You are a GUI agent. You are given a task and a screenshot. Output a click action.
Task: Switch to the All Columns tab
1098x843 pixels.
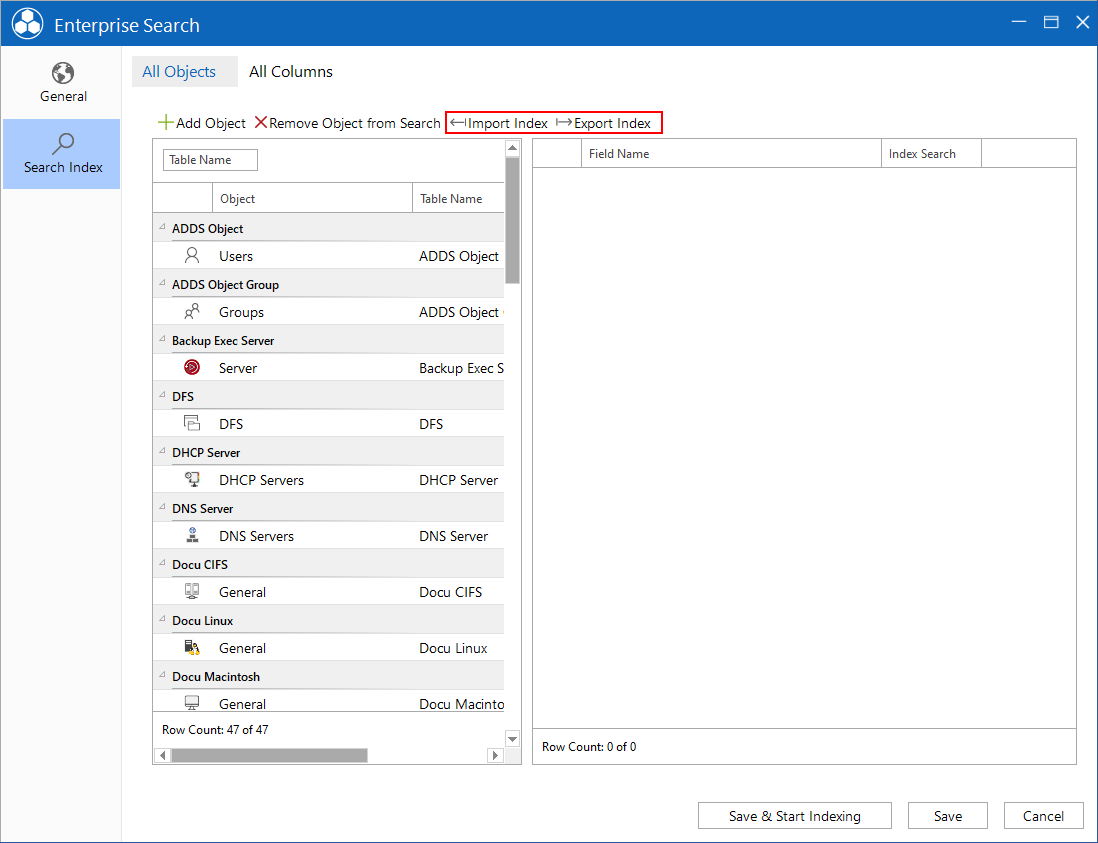pyautogui.click(x=291, y=71)
